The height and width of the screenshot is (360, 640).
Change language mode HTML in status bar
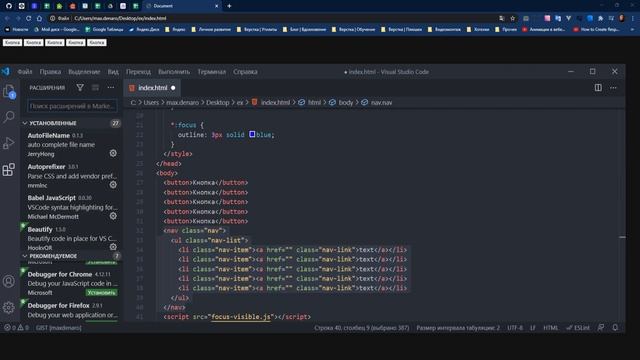click(551, 328)
